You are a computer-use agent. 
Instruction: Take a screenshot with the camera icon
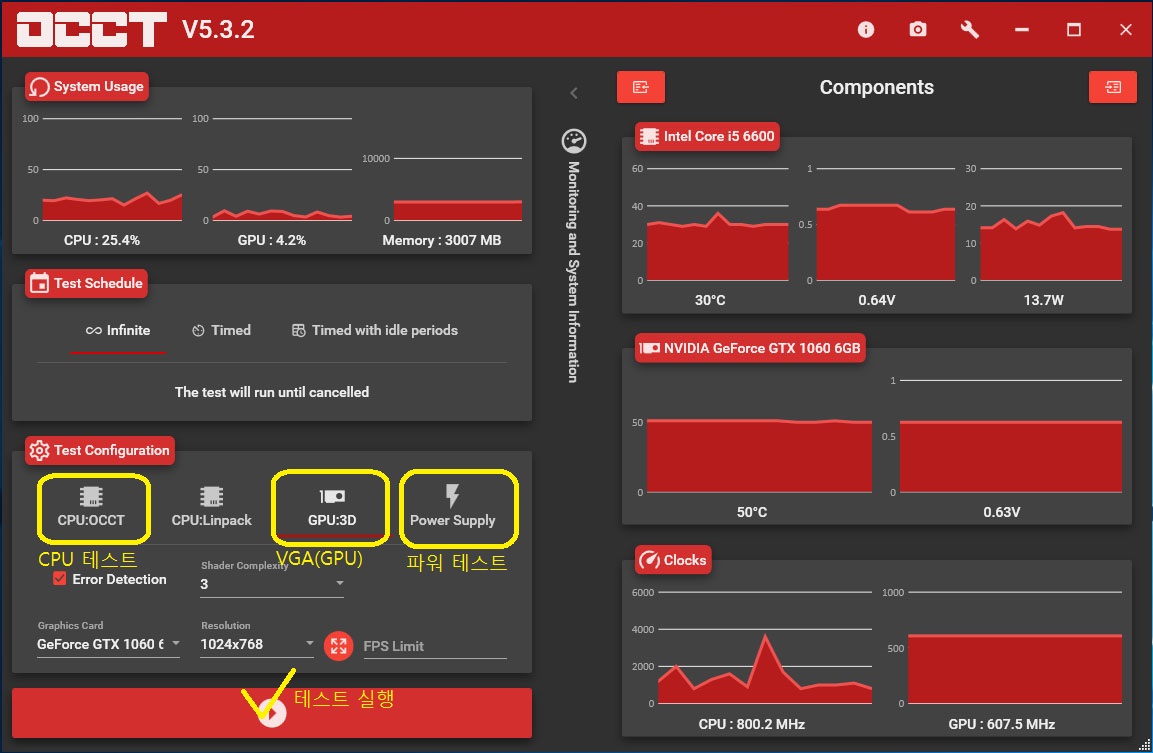point(918,29)
